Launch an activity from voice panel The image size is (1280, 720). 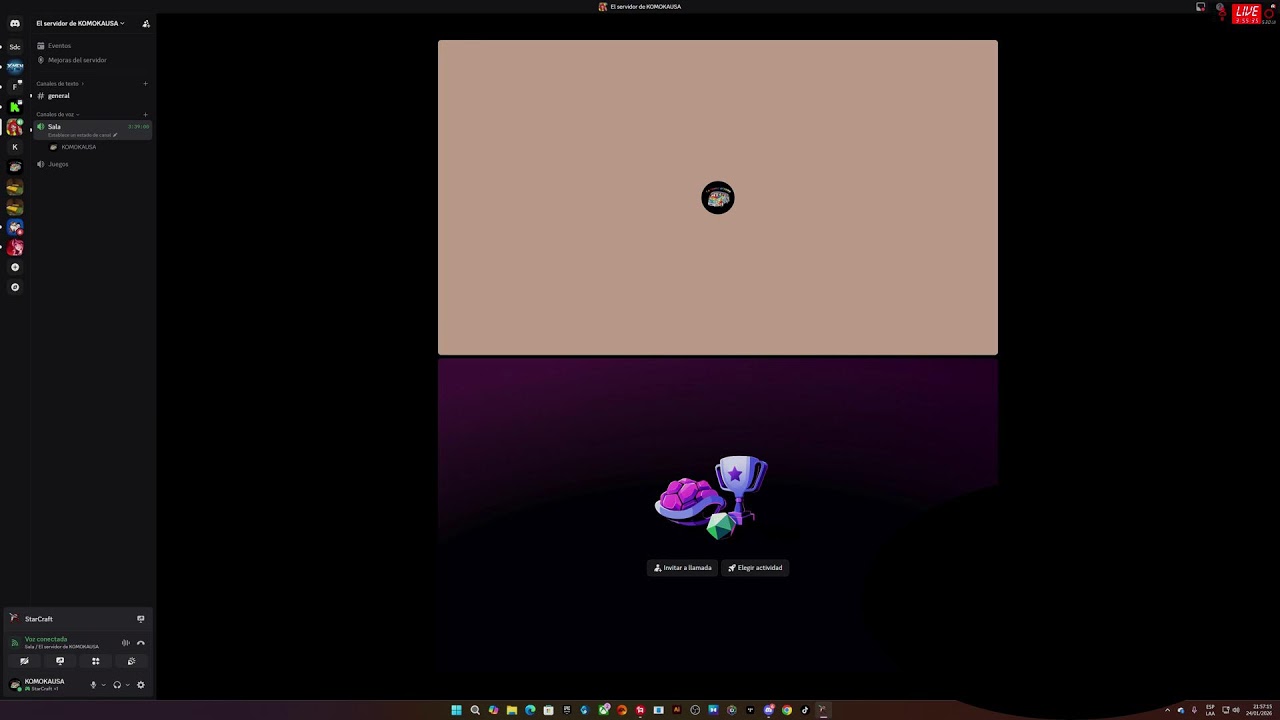coord(95,661)
